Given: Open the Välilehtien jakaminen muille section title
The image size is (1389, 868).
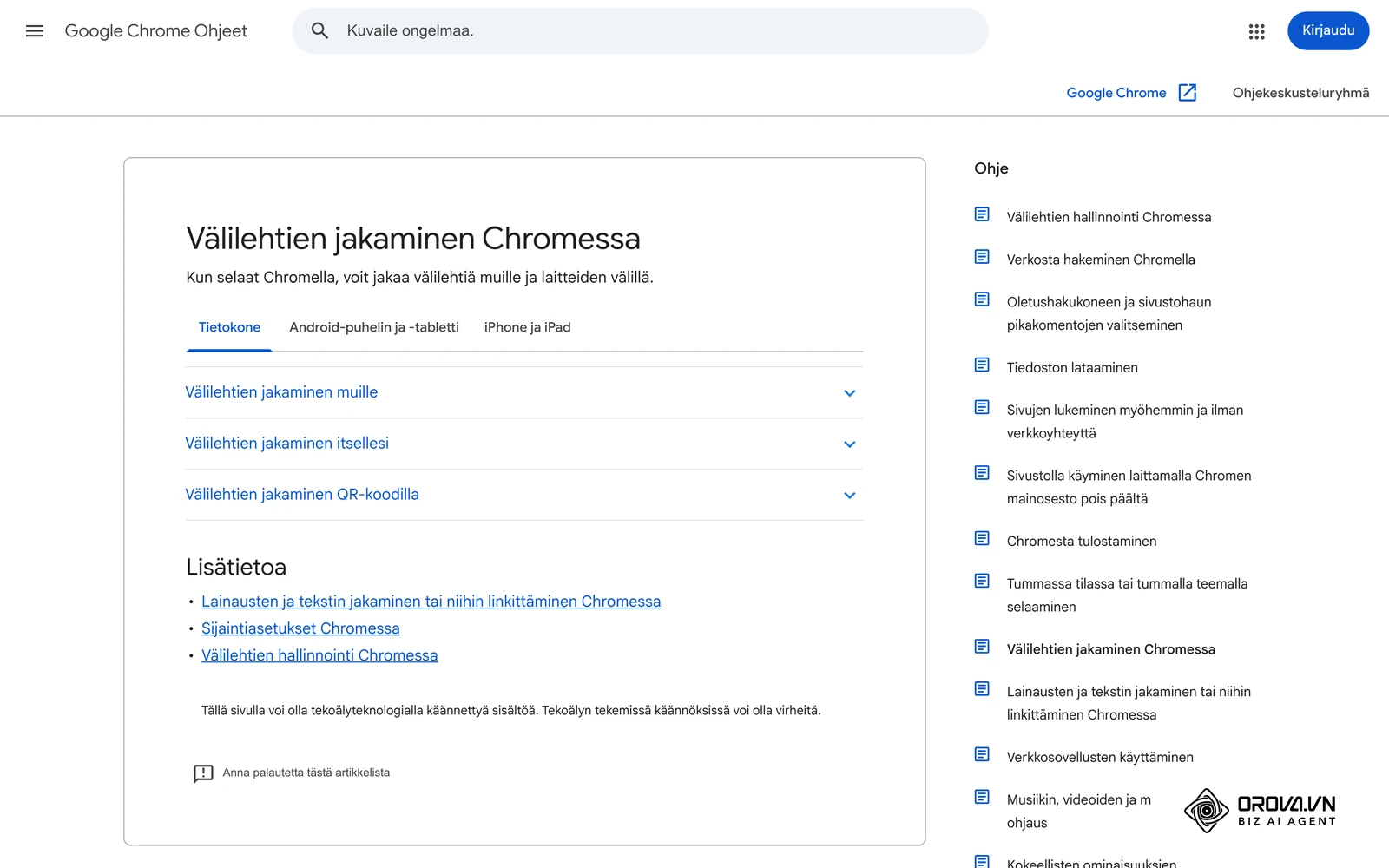Looking at the screenshot, I should (x=281, y=392).
